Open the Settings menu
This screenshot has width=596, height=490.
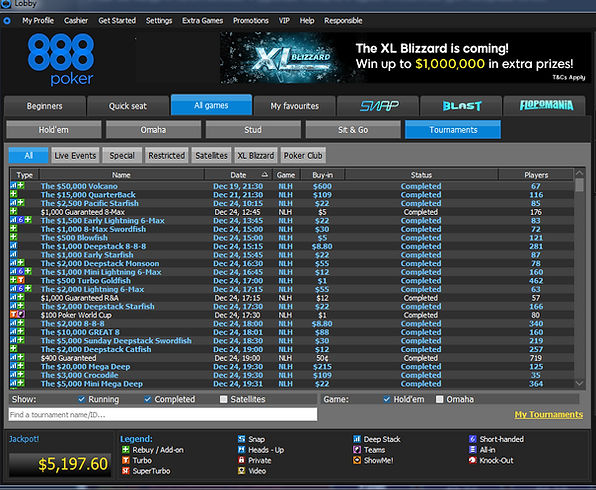coord(159,21)
